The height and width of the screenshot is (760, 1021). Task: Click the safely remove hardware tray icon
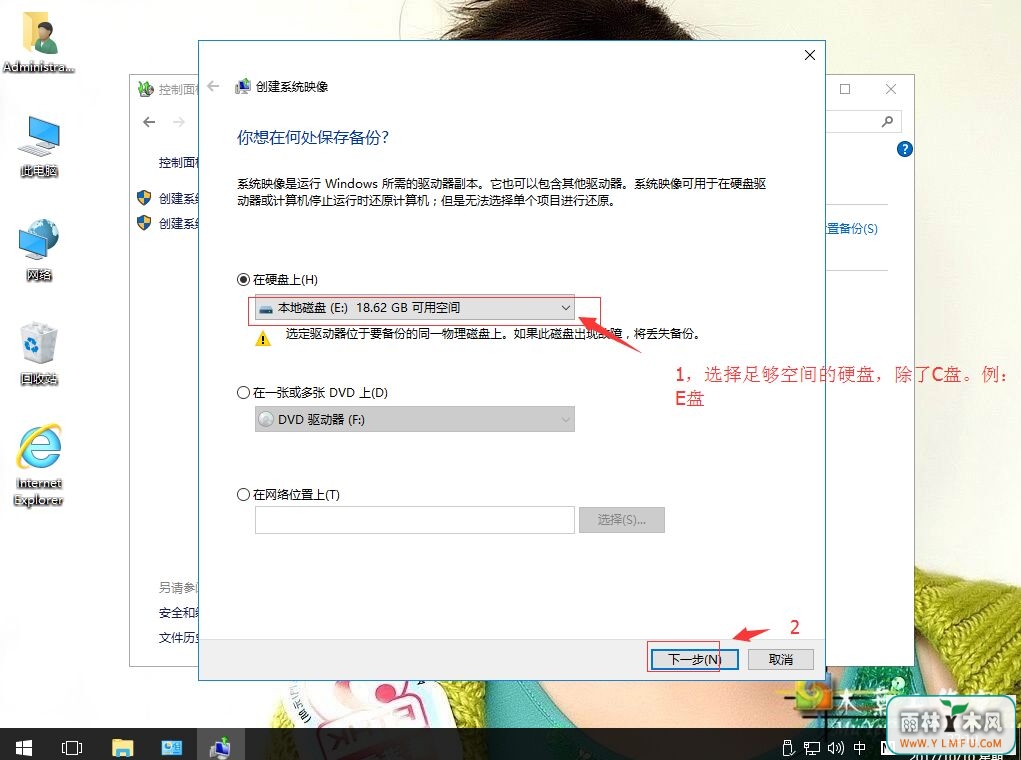point(788,748)
